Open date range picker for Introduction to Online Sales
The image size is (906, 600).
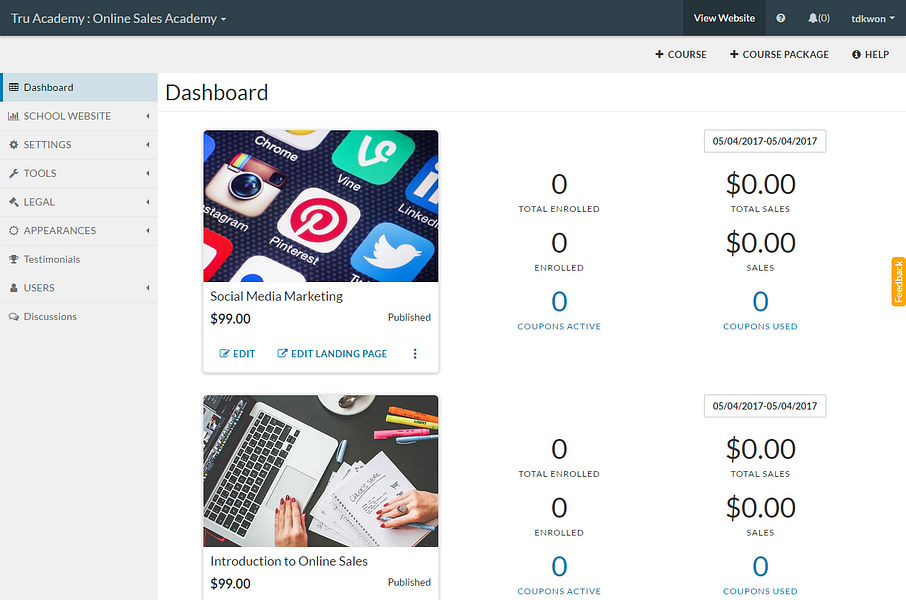pos(765,406)
